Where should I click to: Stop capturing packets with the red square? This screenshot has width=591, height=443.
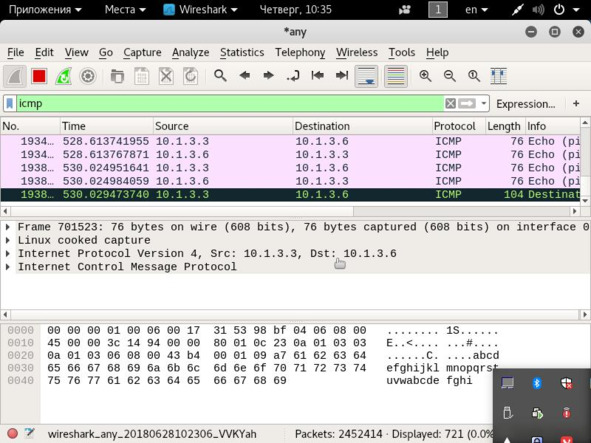pos(39,76)
